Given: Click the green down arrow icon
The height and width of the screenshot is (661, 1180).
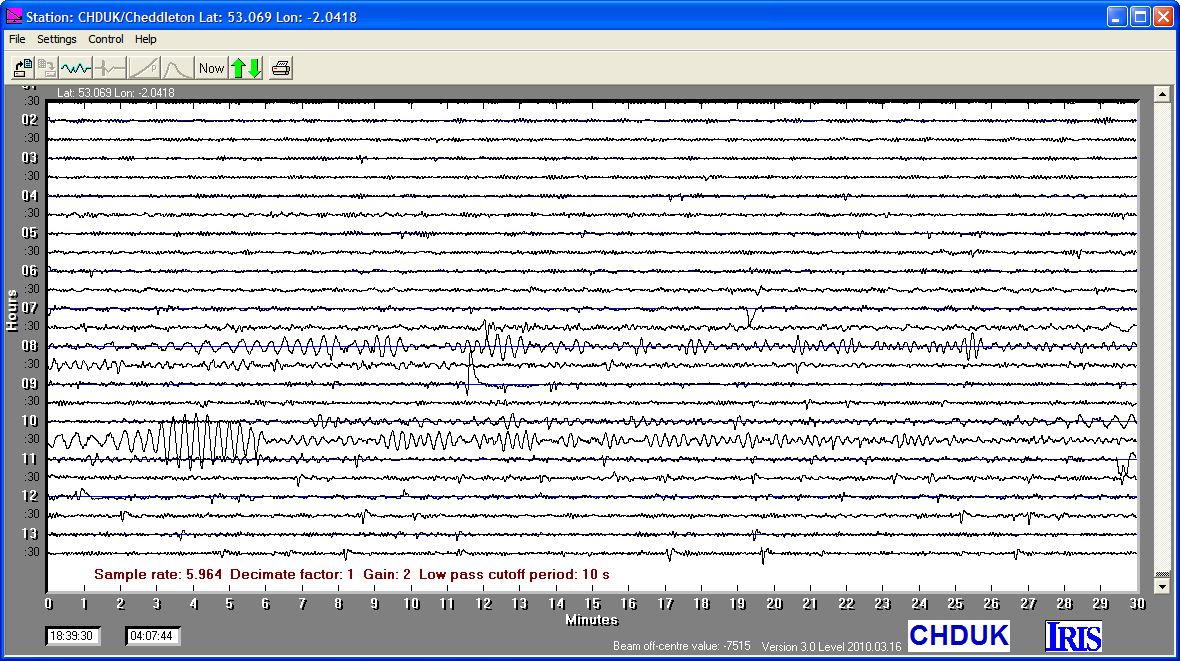Looking at the screenshot, I should tap(255, 69).
